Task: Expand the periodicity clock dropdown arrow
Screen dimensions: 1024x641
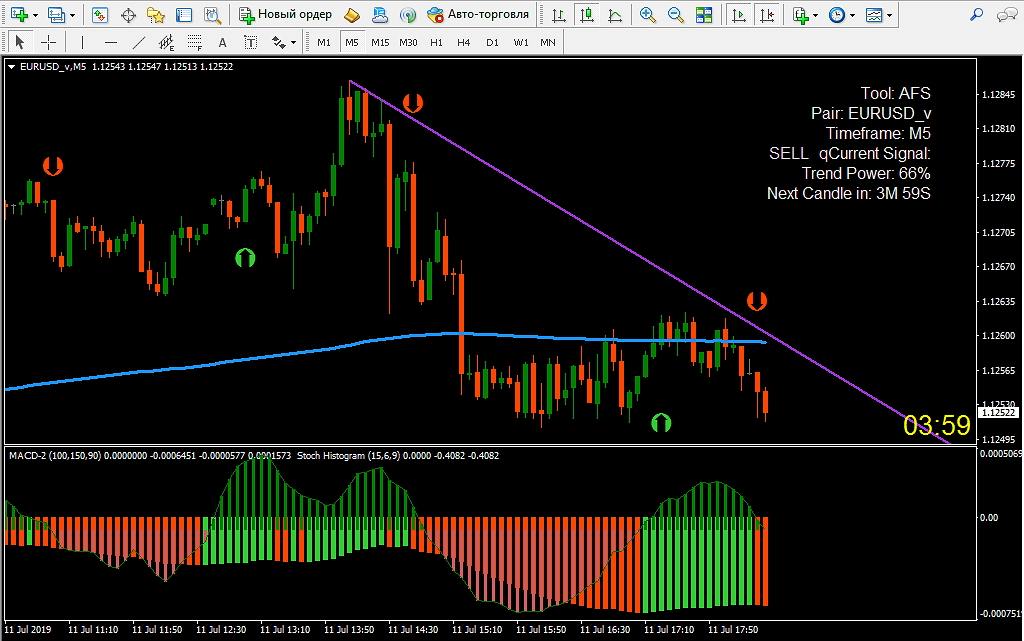Action: (x=852, y=15)
